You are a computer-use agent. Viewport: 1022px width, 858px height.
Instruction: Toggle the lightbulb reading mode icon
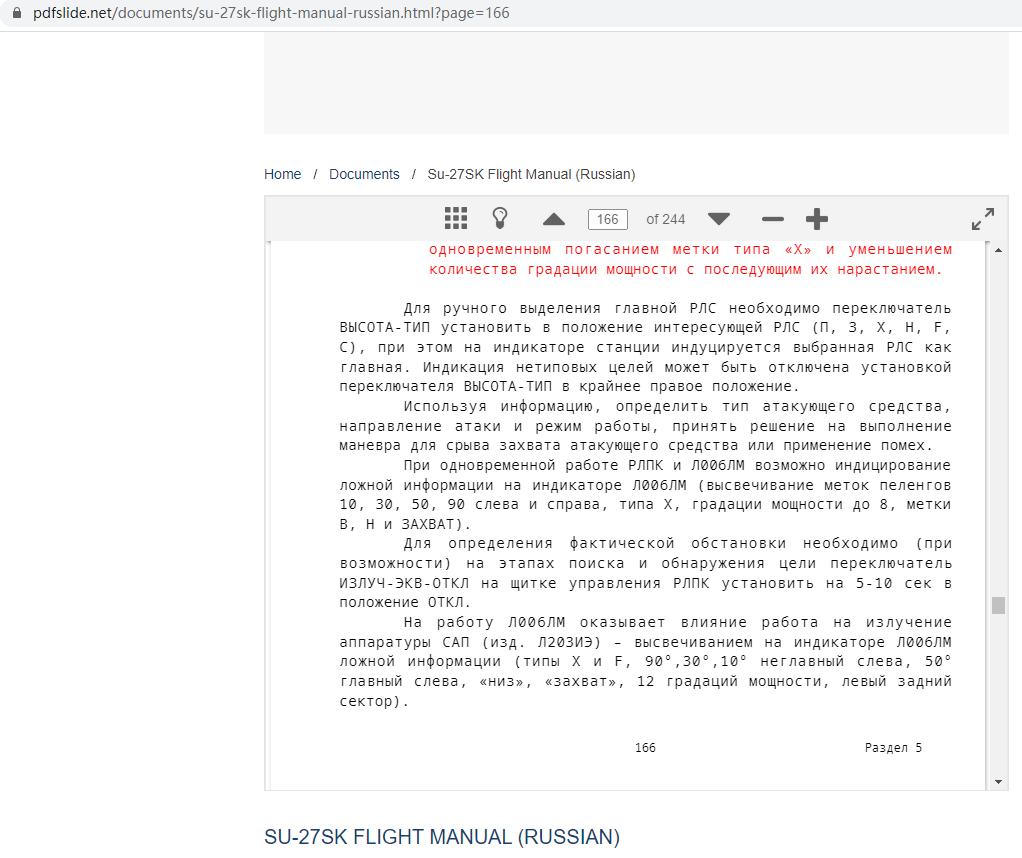500,218
